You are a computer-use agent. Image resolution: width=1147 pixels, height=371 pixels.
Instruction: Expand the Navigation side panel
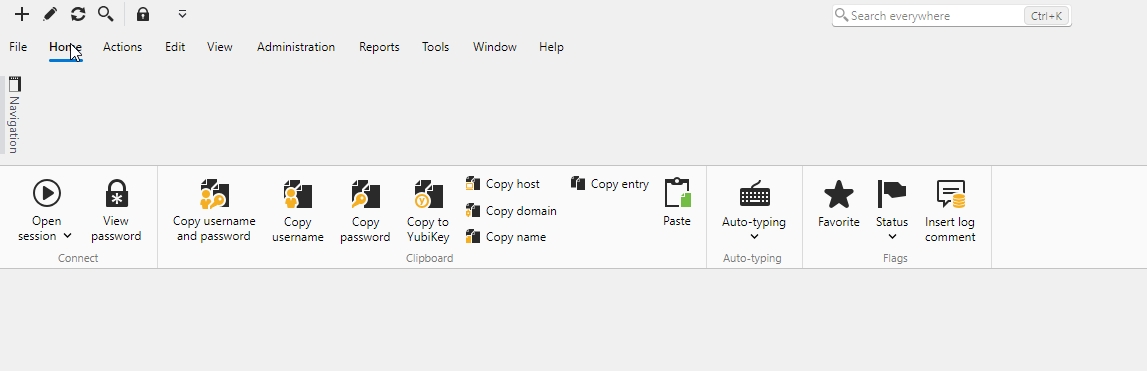click(14, 115)
